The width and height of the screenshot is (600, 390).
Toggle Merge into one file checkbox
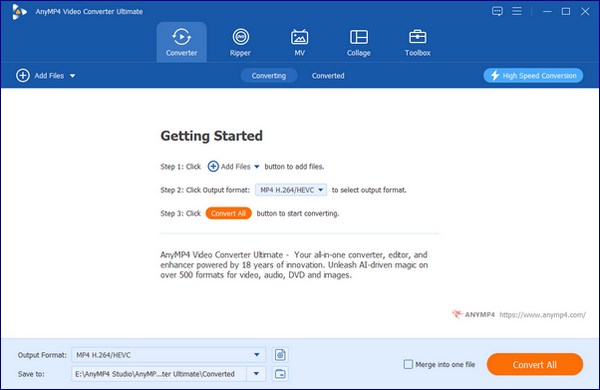tap(408, 364)
